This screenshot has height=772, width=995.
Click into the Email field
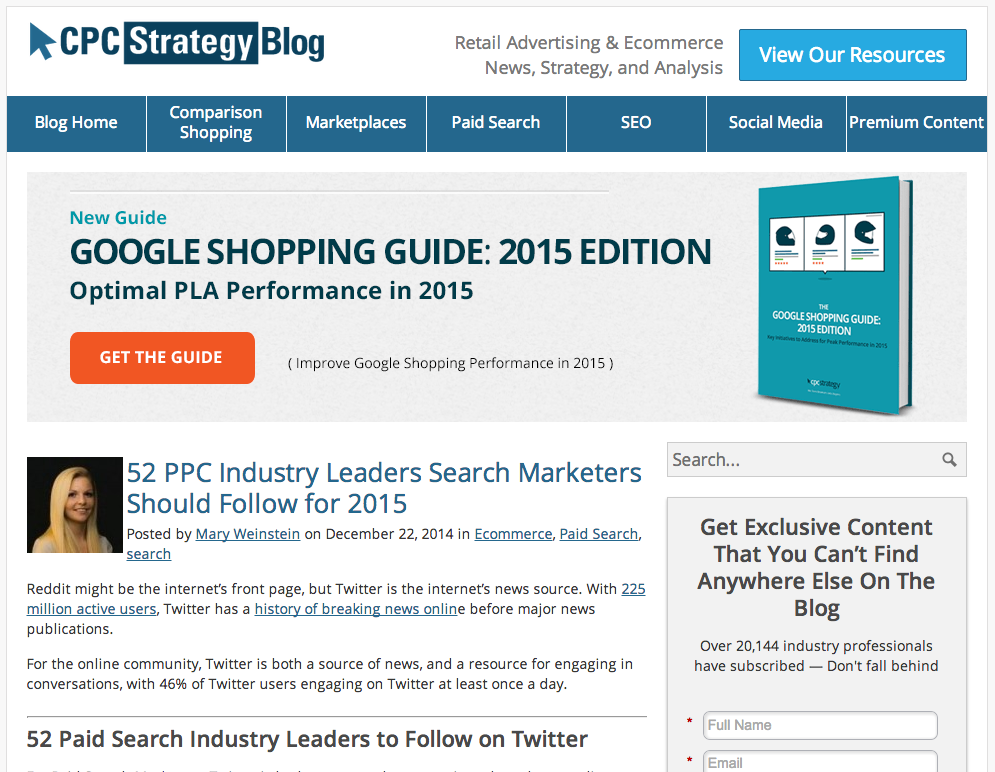point(820,761)
